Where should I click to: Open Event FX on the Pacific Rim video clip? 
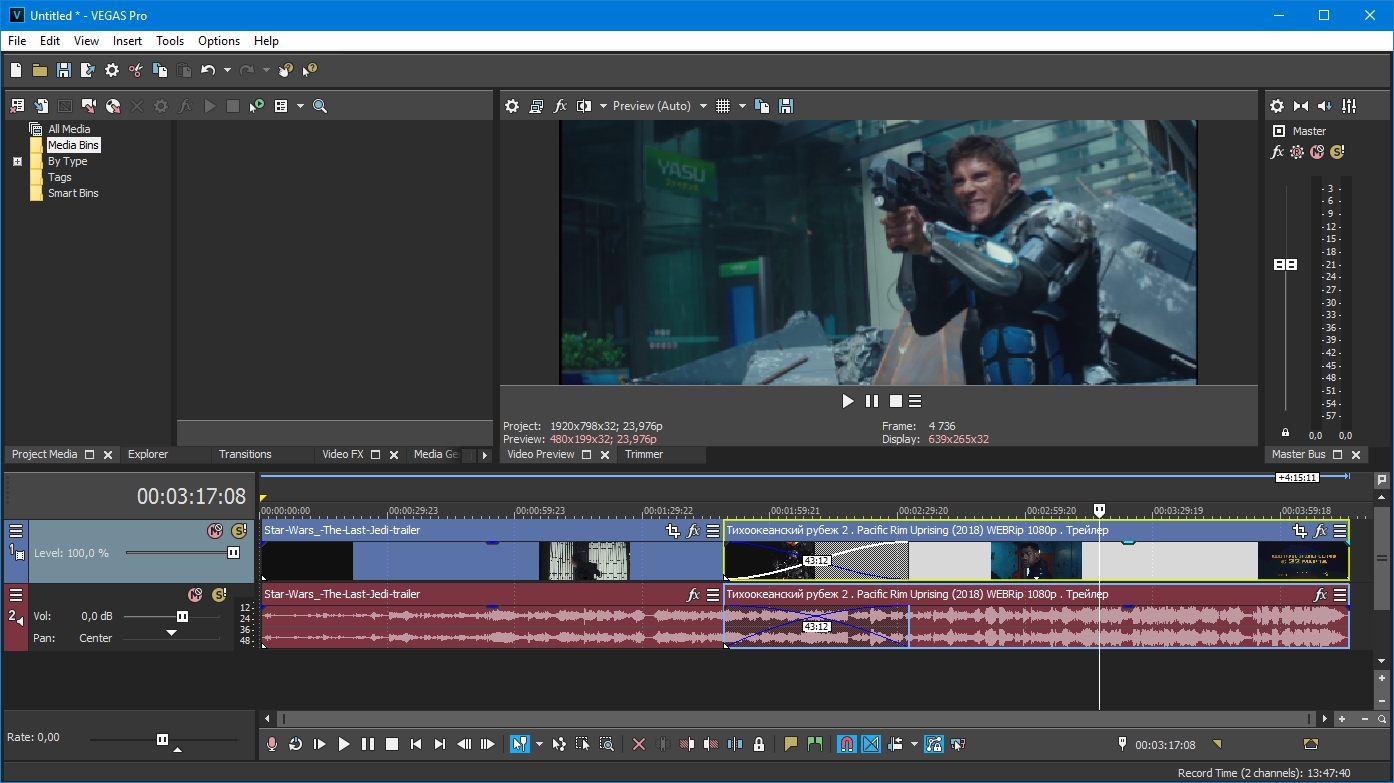(1320, 531)
